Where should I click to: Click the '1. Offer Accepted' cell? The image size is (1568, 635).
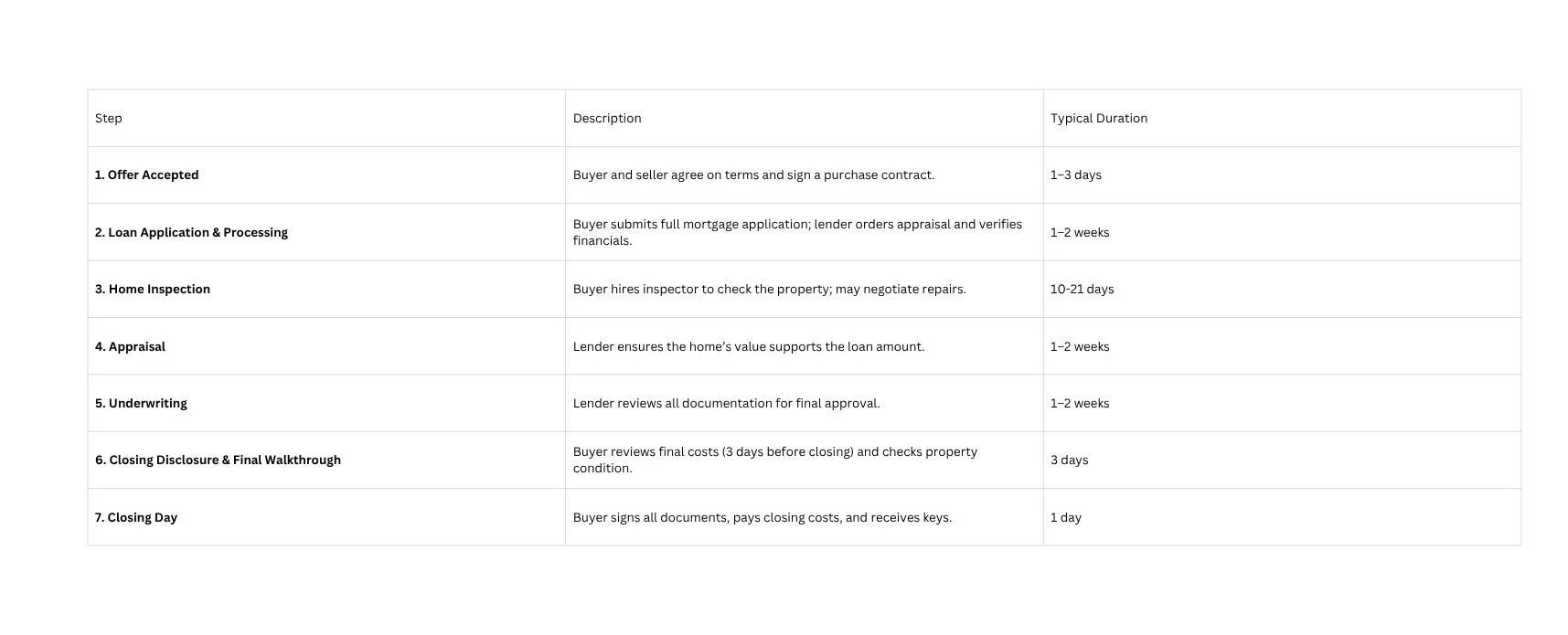tap(326, 175)
